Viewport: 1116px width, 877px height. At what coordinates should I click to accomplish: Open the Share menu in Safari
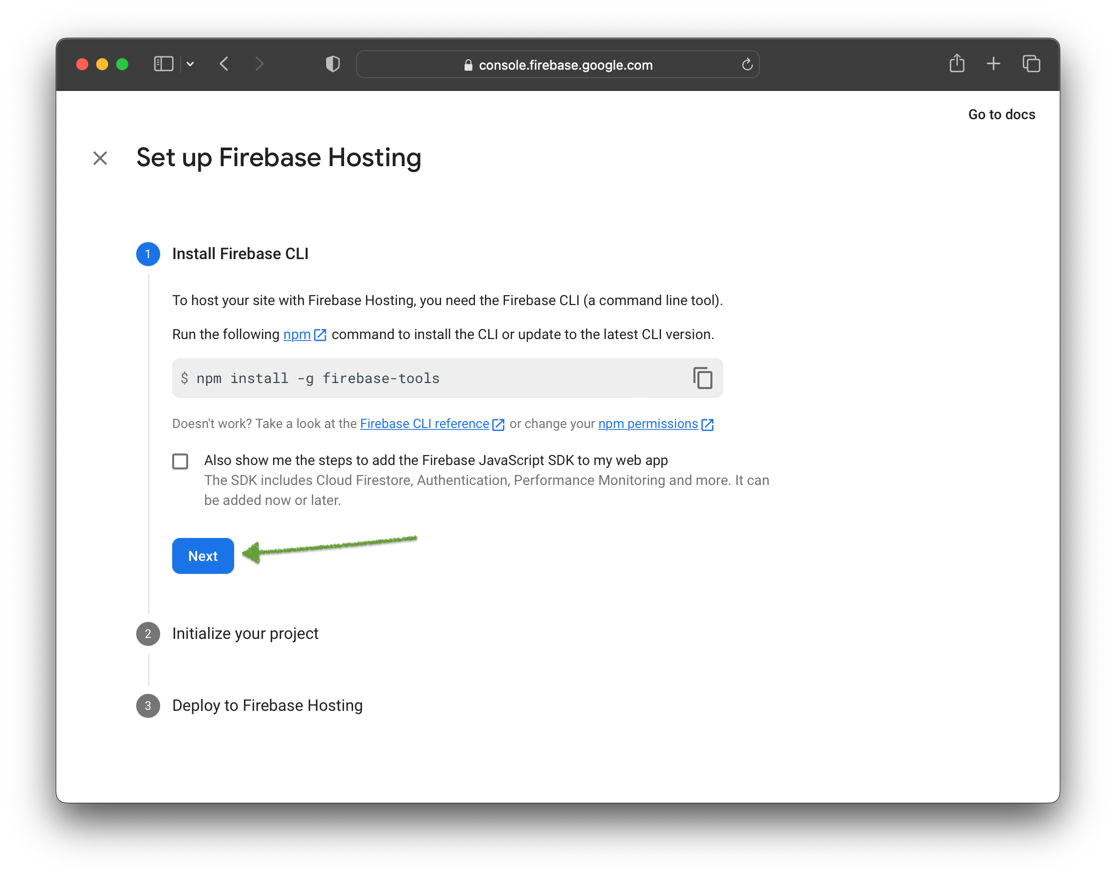coord(957,63)
